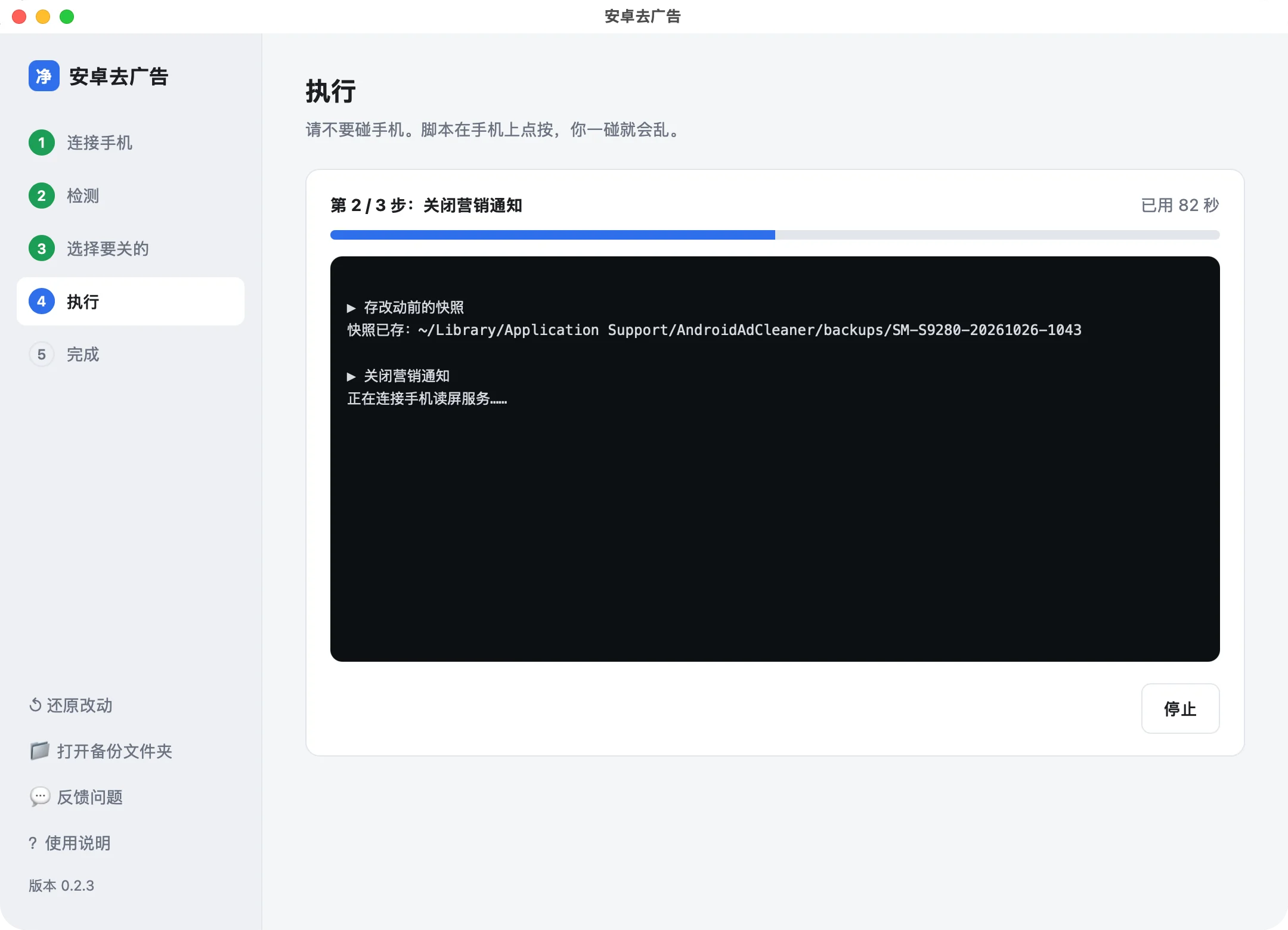Open step 1 连接手机 in sidebar

pyautogui.click(x=131, y=142)
